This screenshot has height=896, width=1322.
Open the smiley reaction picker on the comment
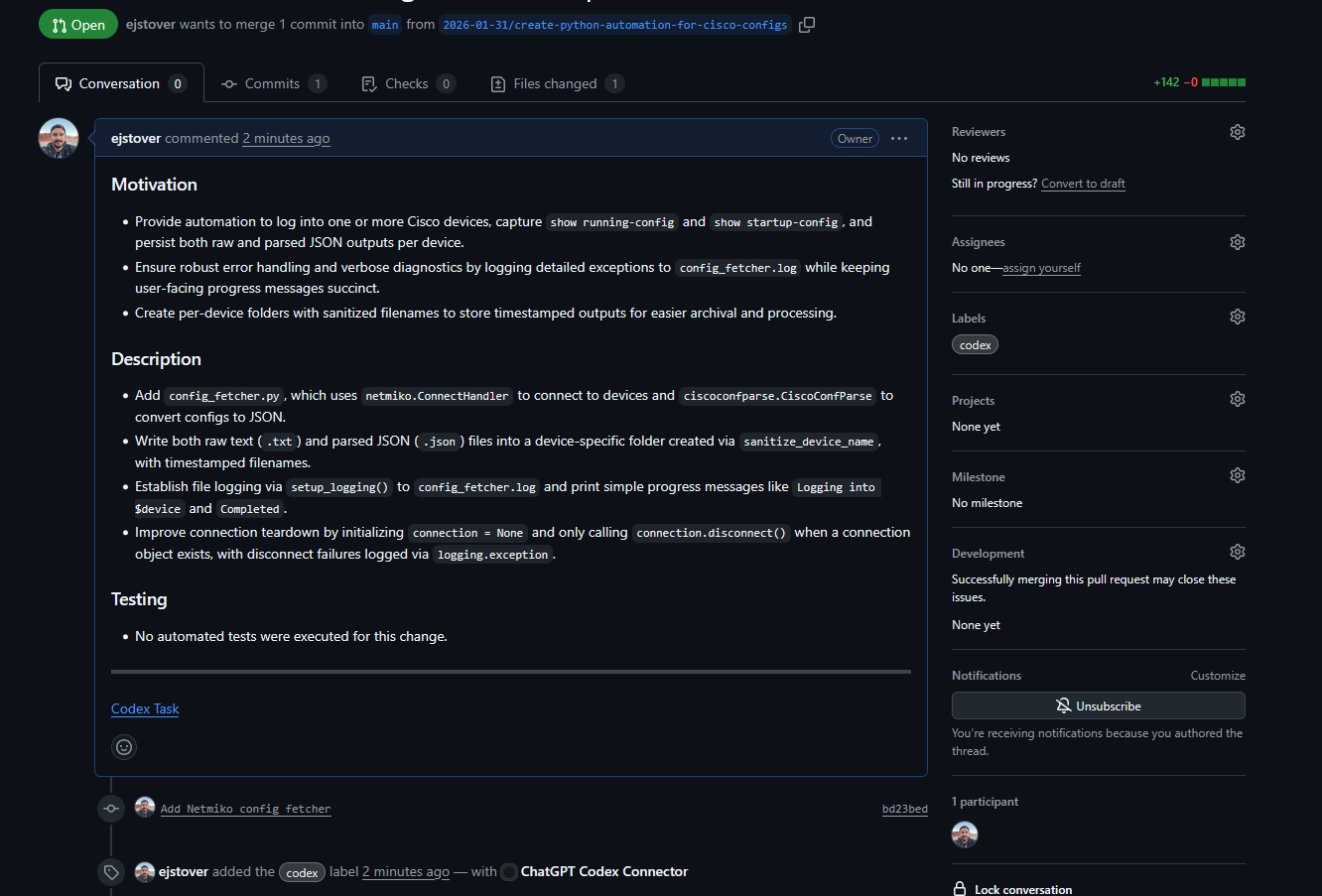pos(123,747)
